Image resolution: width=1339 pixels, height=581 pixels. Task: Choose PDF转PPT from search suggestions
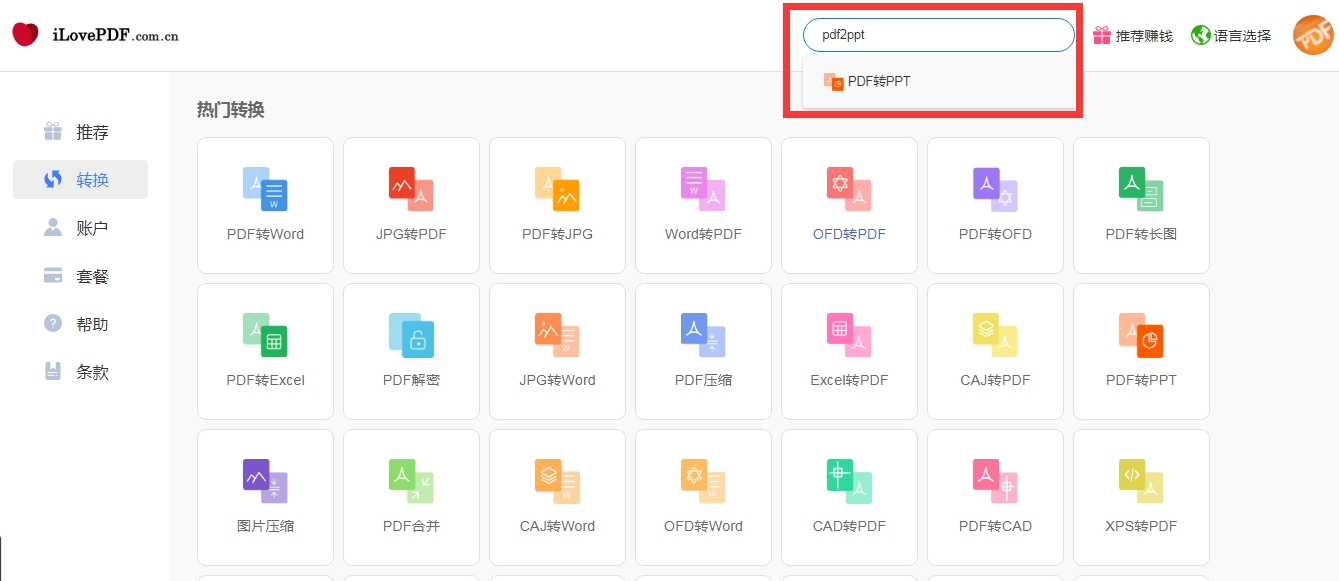878,82
